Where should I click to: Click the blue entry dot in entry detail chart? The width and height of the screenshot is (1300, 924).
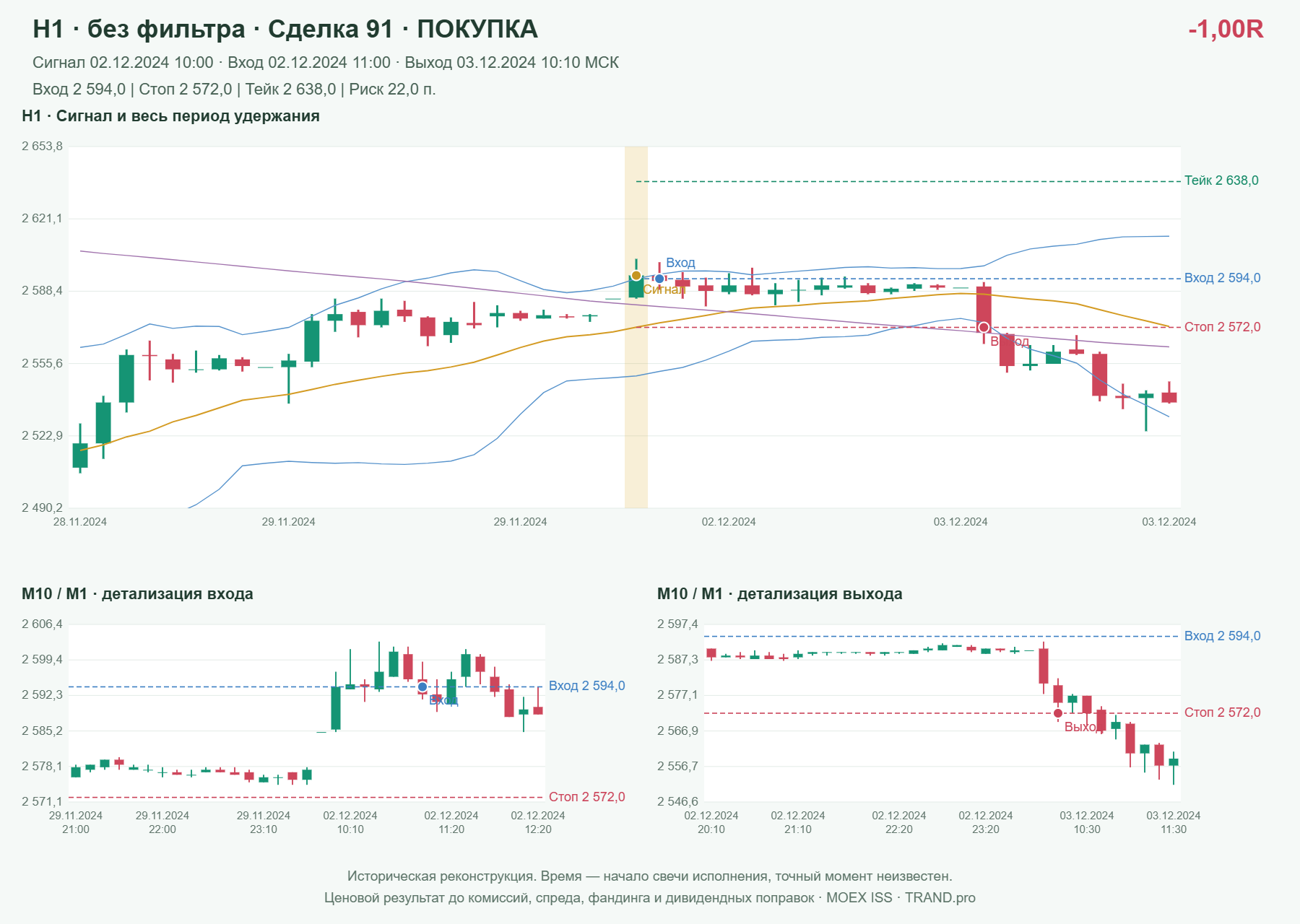(422, 687)
